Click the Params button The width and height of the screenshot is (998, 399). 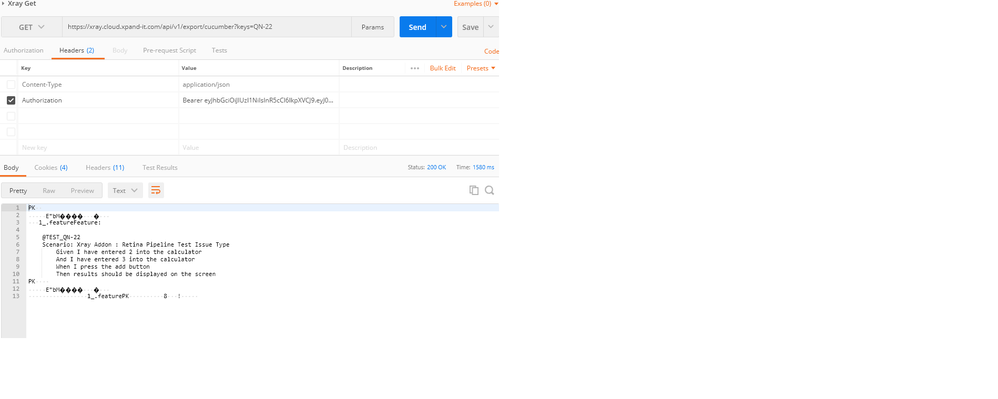tap(372, 27)
